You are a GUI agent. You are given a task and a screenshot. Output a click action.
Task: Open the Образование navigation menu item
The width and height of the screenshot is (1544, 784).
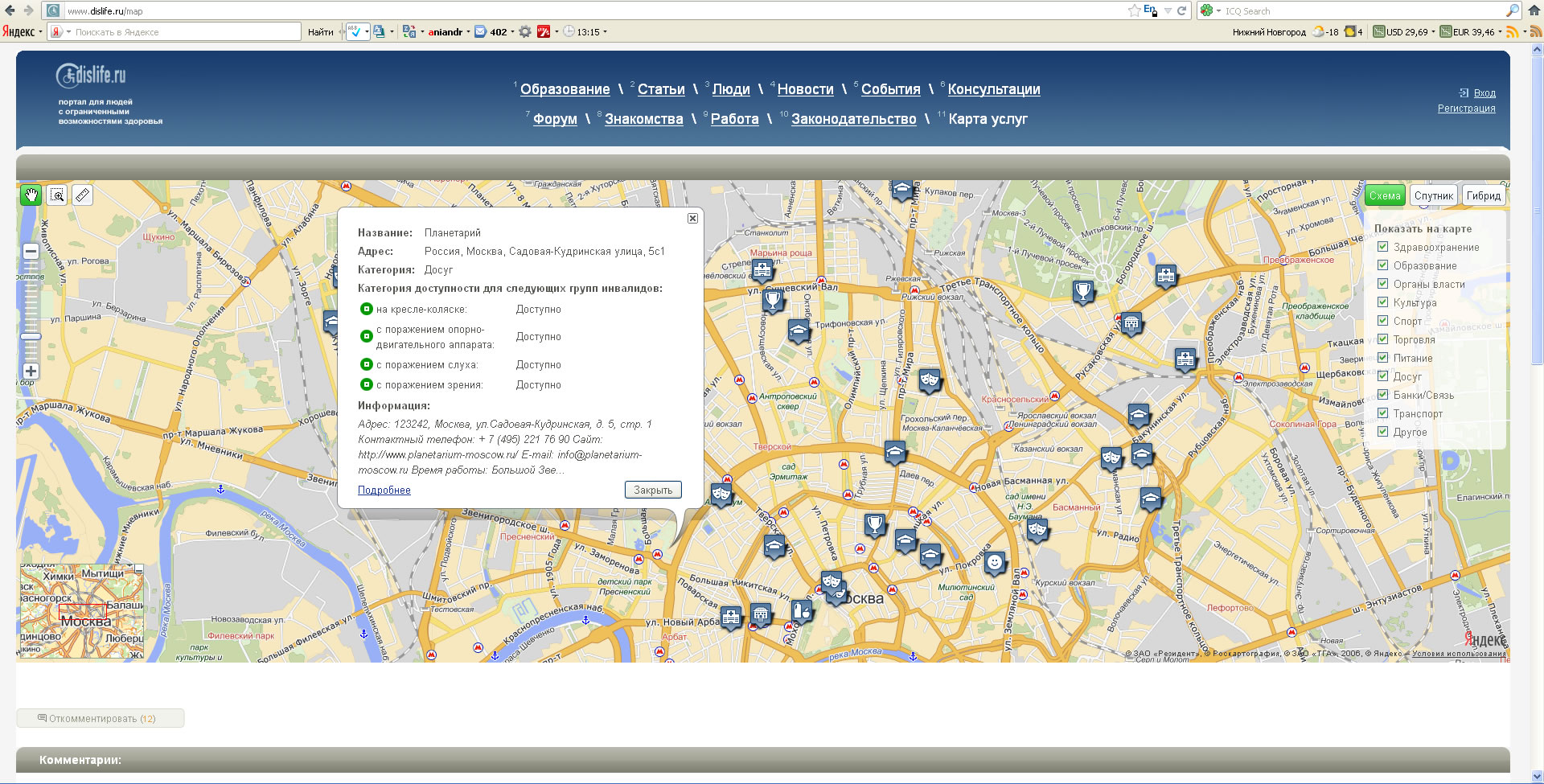565,89
